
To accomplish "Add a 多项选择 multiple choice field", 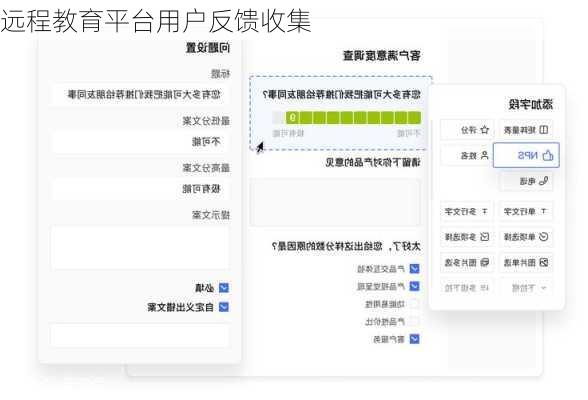I will (466, 237).
